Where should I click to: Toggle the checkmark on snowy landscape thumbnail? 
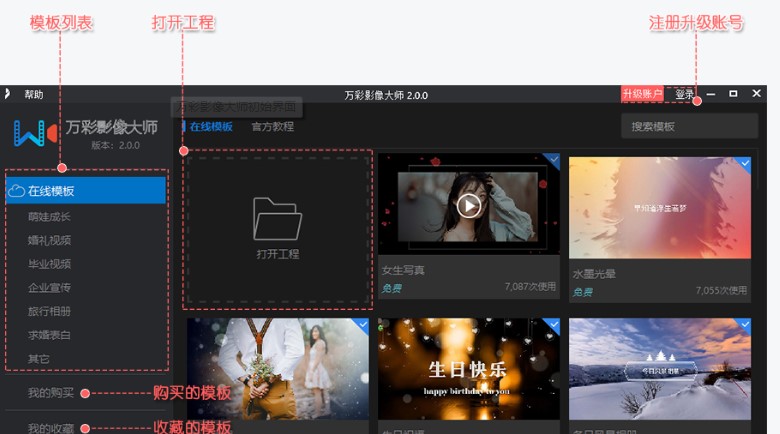745,325
